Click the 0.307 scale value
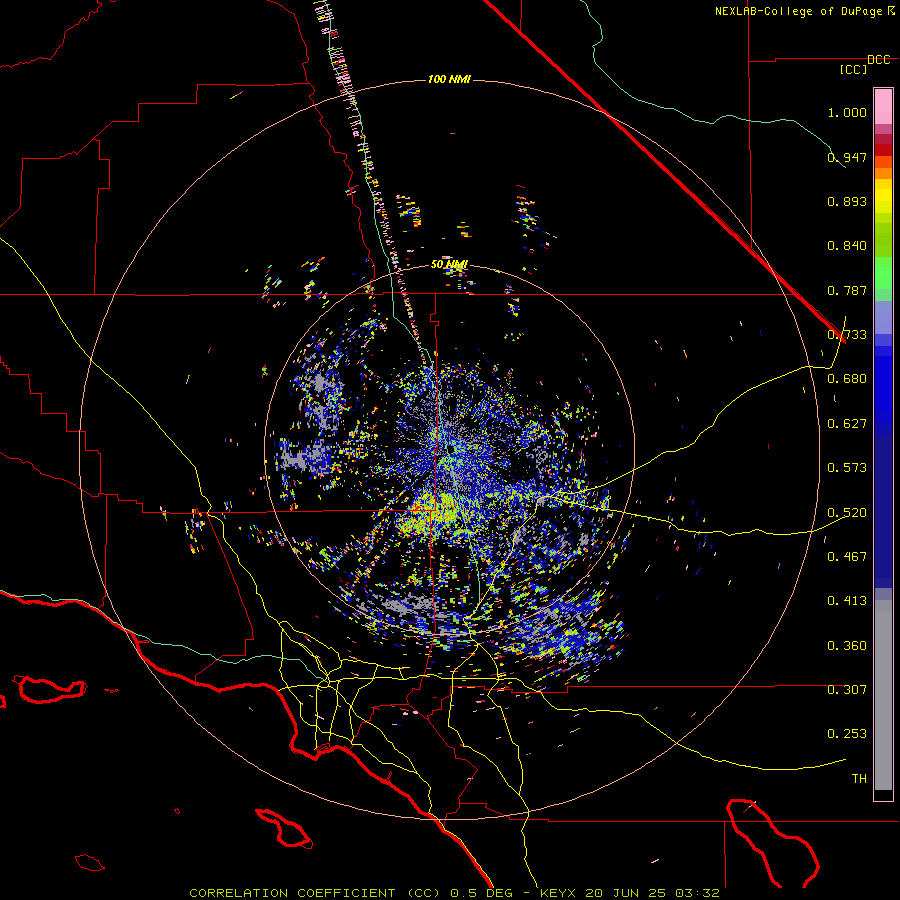Viewport: 900px width, 900px height. pyautogui.click(x=847, y=690)
